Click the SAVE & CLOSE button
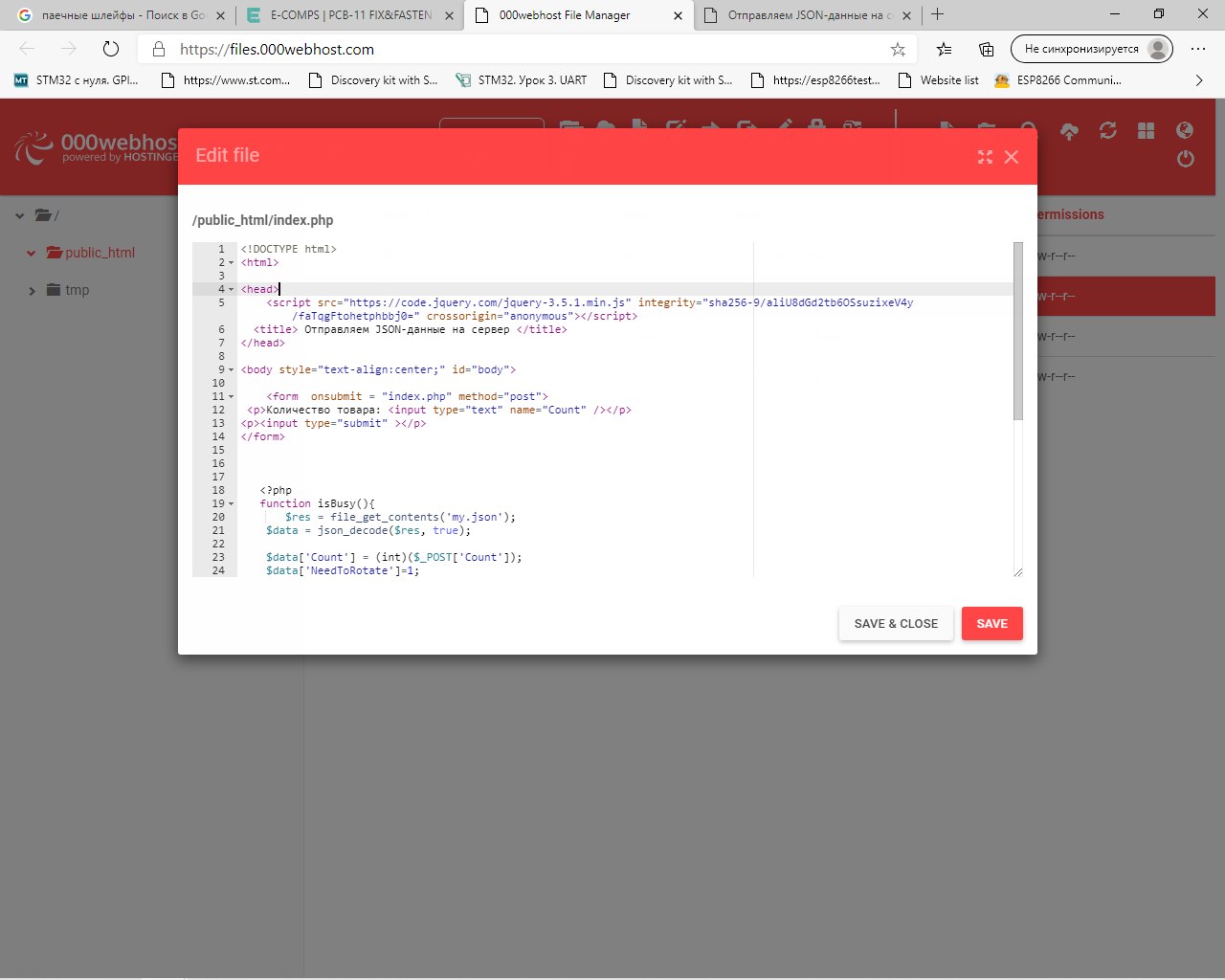This screenshot has height=980, width=1225. [x=896, y=623]
